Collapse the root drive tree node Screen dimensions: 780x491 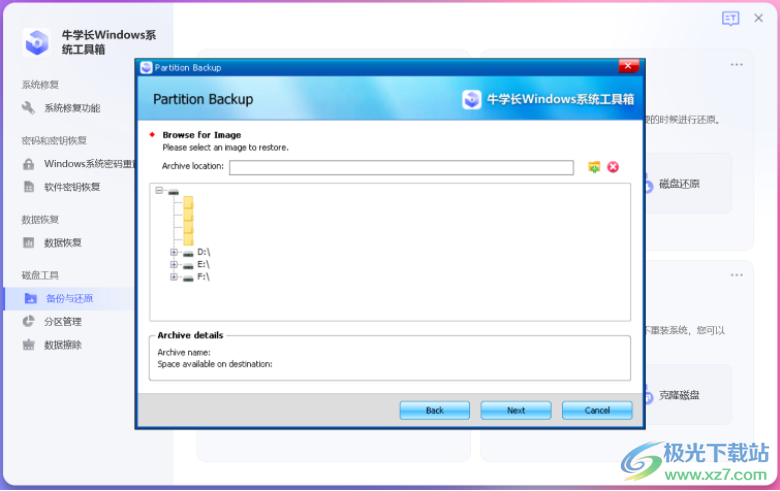[159, 191]
